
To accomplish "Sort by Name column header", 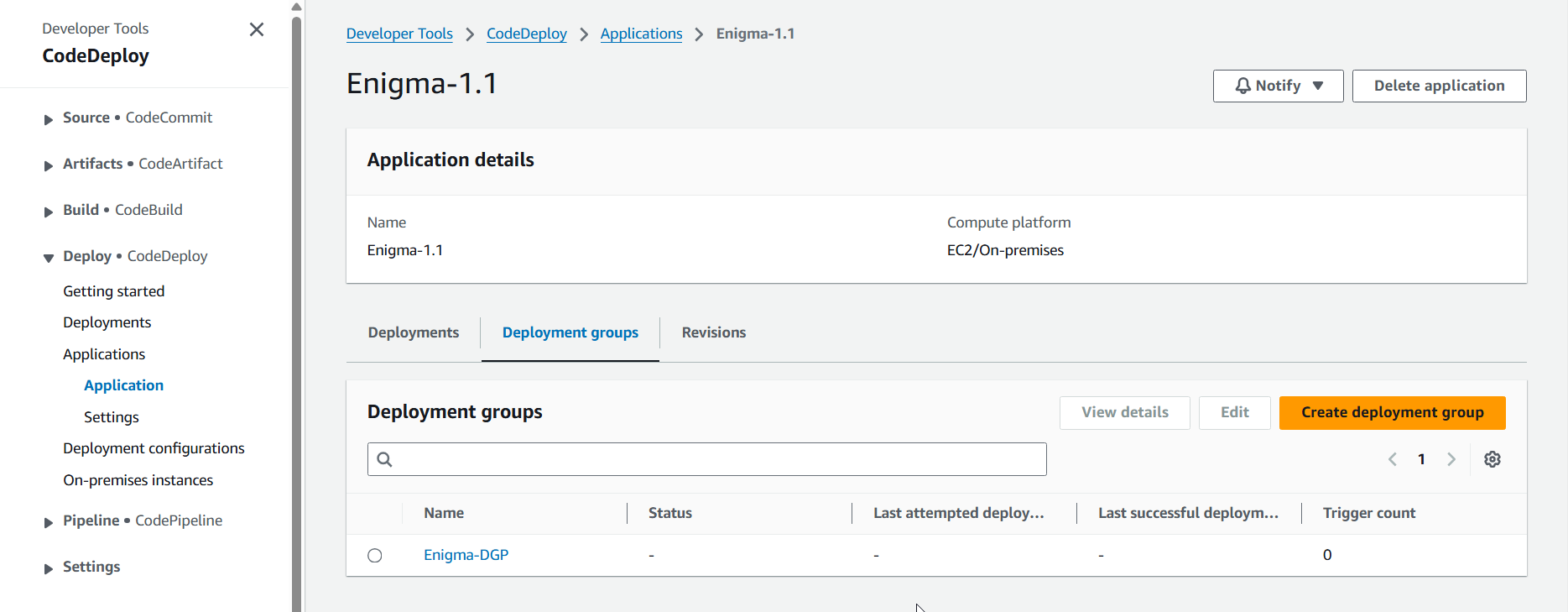I will 444,513.
